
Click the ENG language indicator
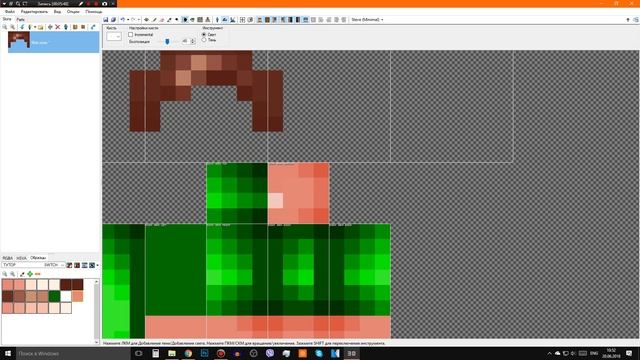click(594, 353)
